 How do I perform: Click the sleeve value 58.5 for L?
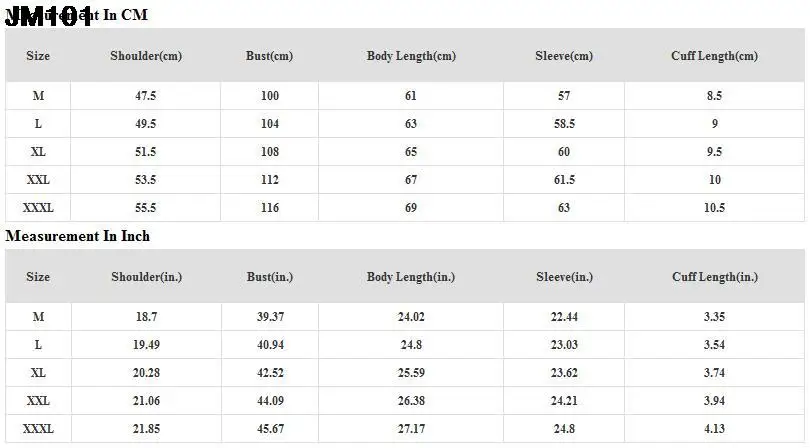pyautogui.click(x=564, y=124)
